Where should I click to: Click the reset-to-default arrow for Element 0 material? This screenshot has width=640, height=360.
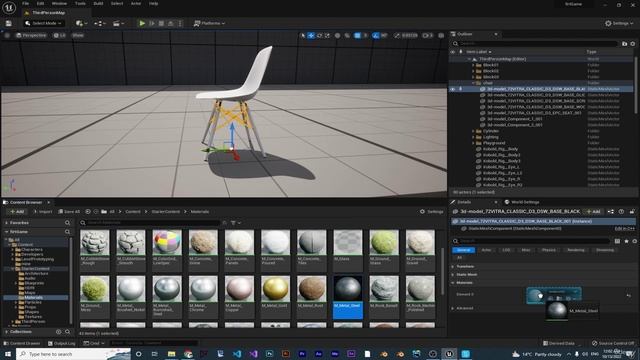point(629,295)
